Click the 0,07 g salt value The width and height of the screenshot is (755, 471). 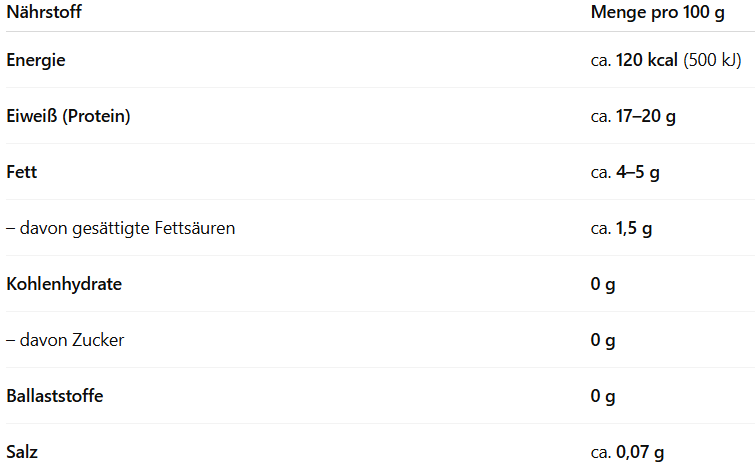(640, 452)
